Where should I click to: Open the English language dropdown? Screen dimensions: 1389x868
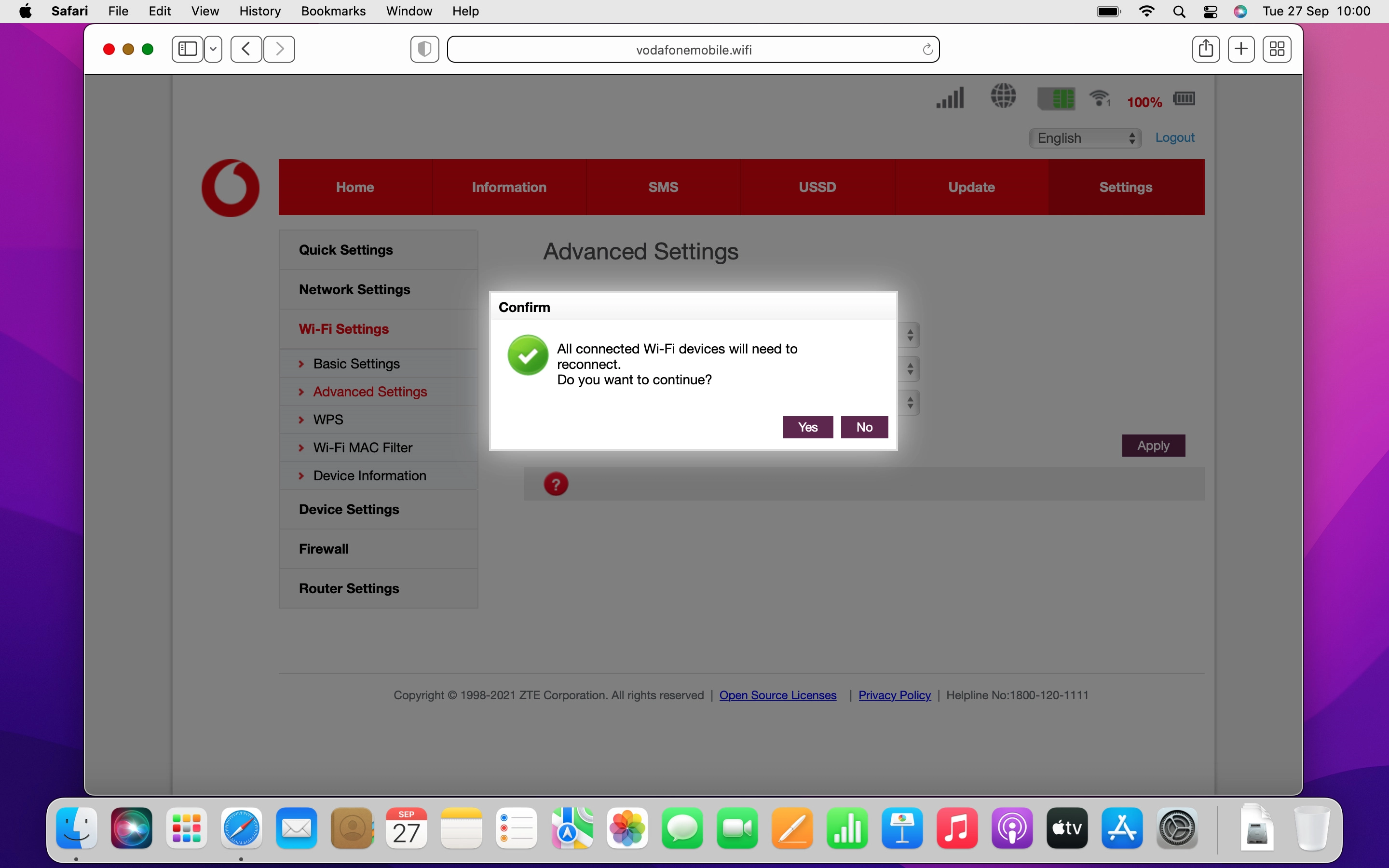[x=1085, y=138]
